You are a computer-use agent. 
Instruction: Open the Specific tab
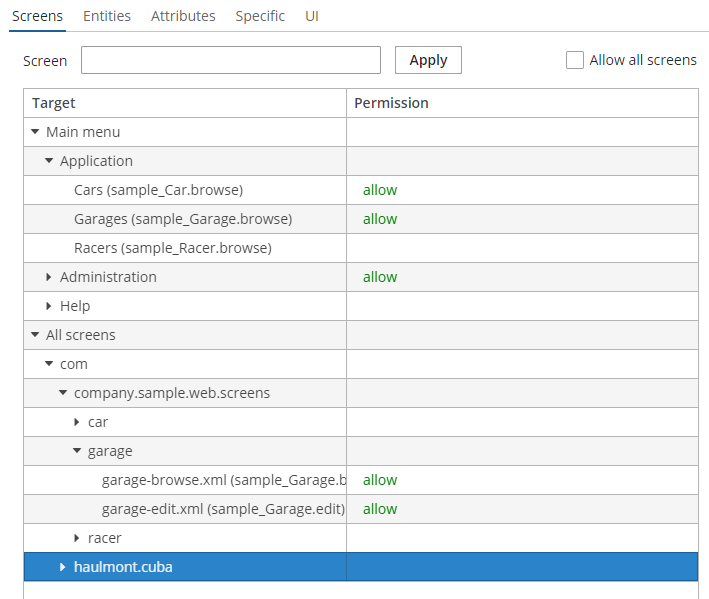(x=260, y=16)
